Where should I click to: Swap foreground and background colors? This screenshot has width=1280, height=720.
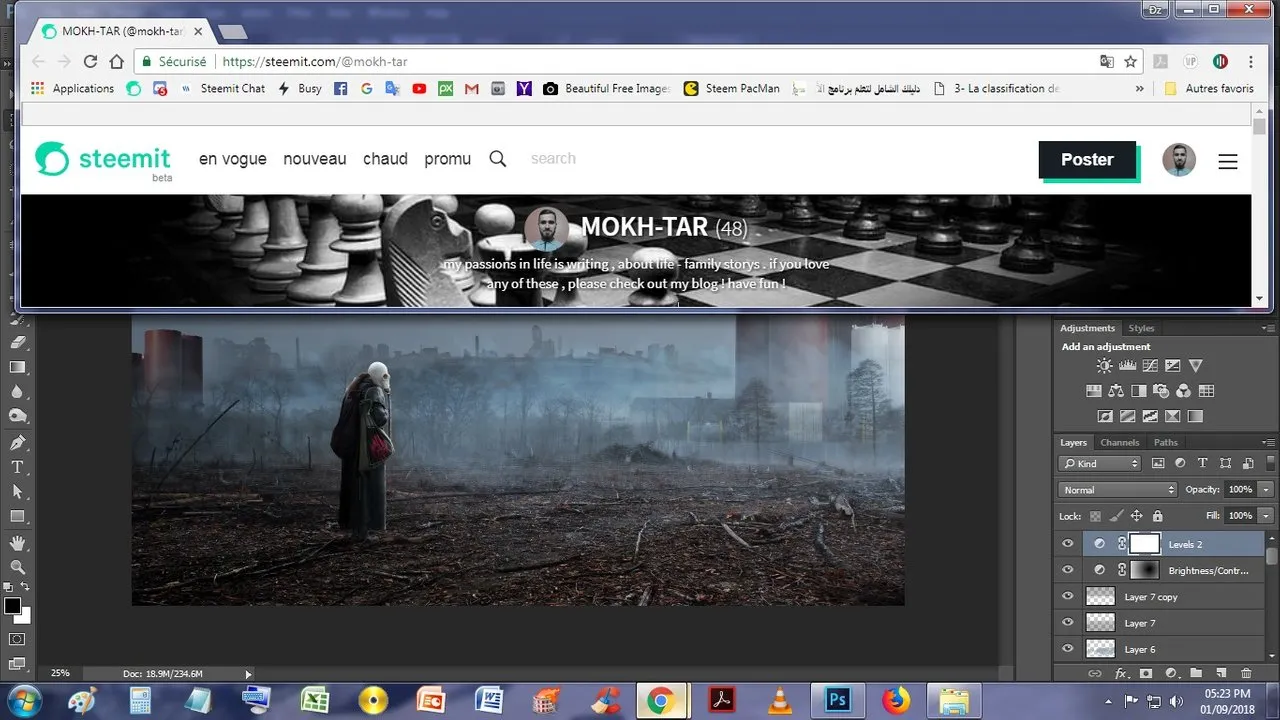(x=25, y=587)
